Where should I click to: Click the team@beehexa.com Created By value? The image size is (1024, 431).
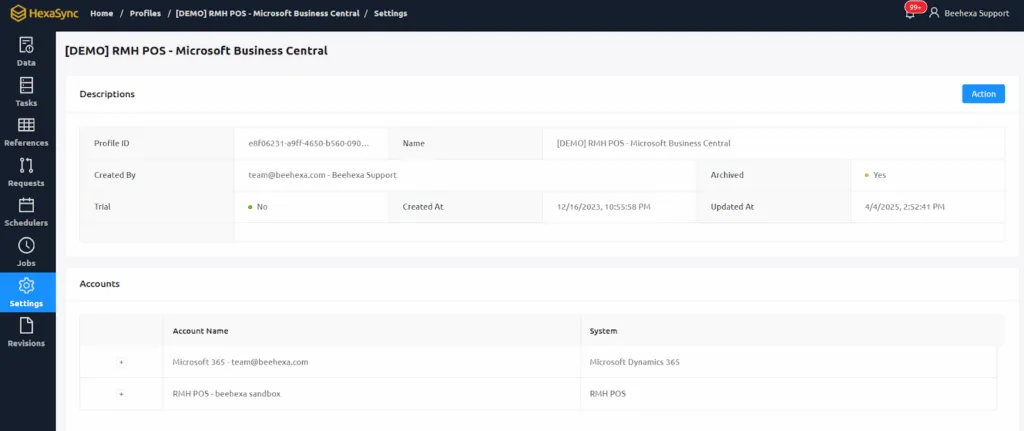click(322, 175)
